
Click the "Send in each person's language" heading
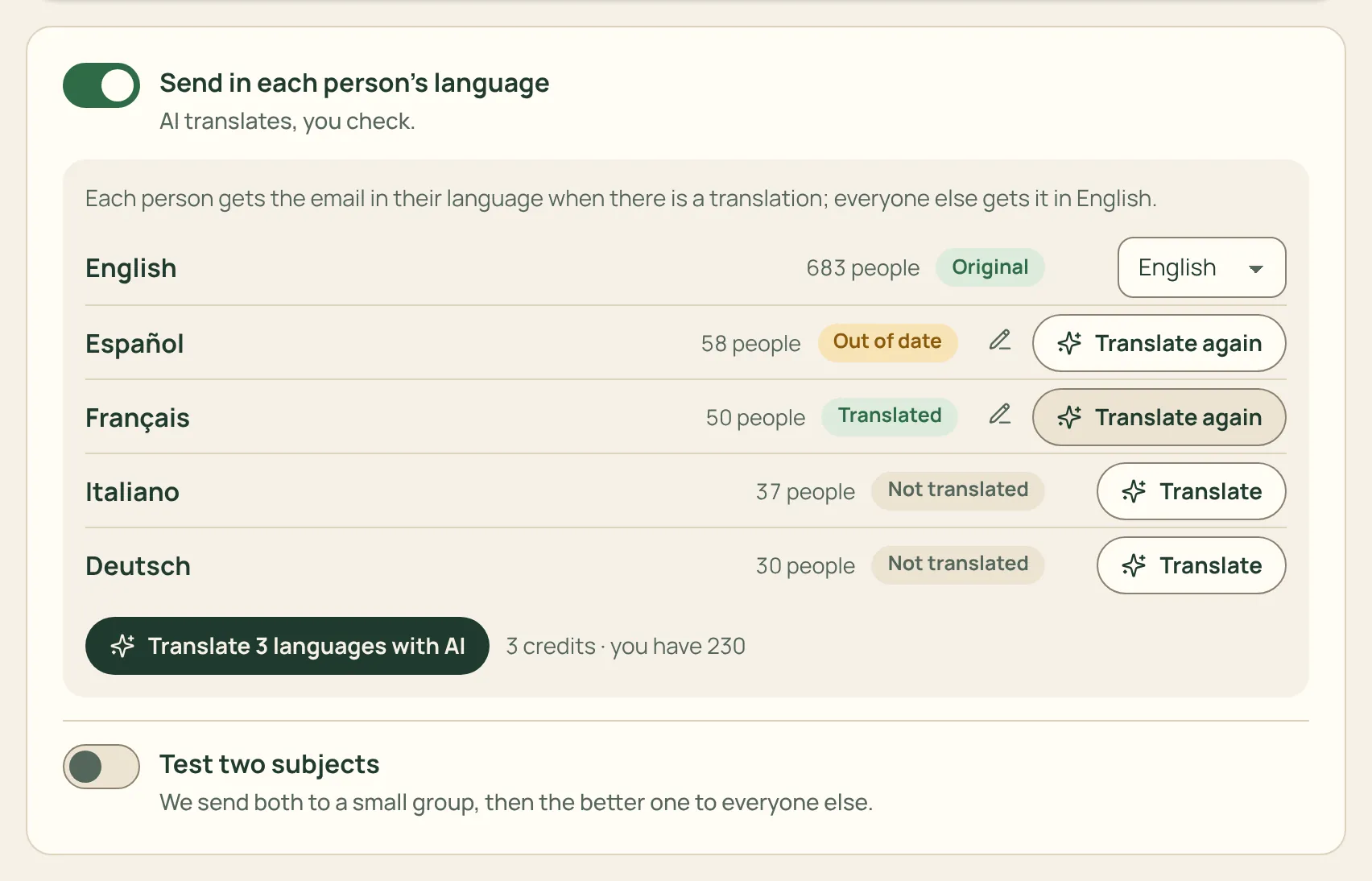tap(354, 83)
